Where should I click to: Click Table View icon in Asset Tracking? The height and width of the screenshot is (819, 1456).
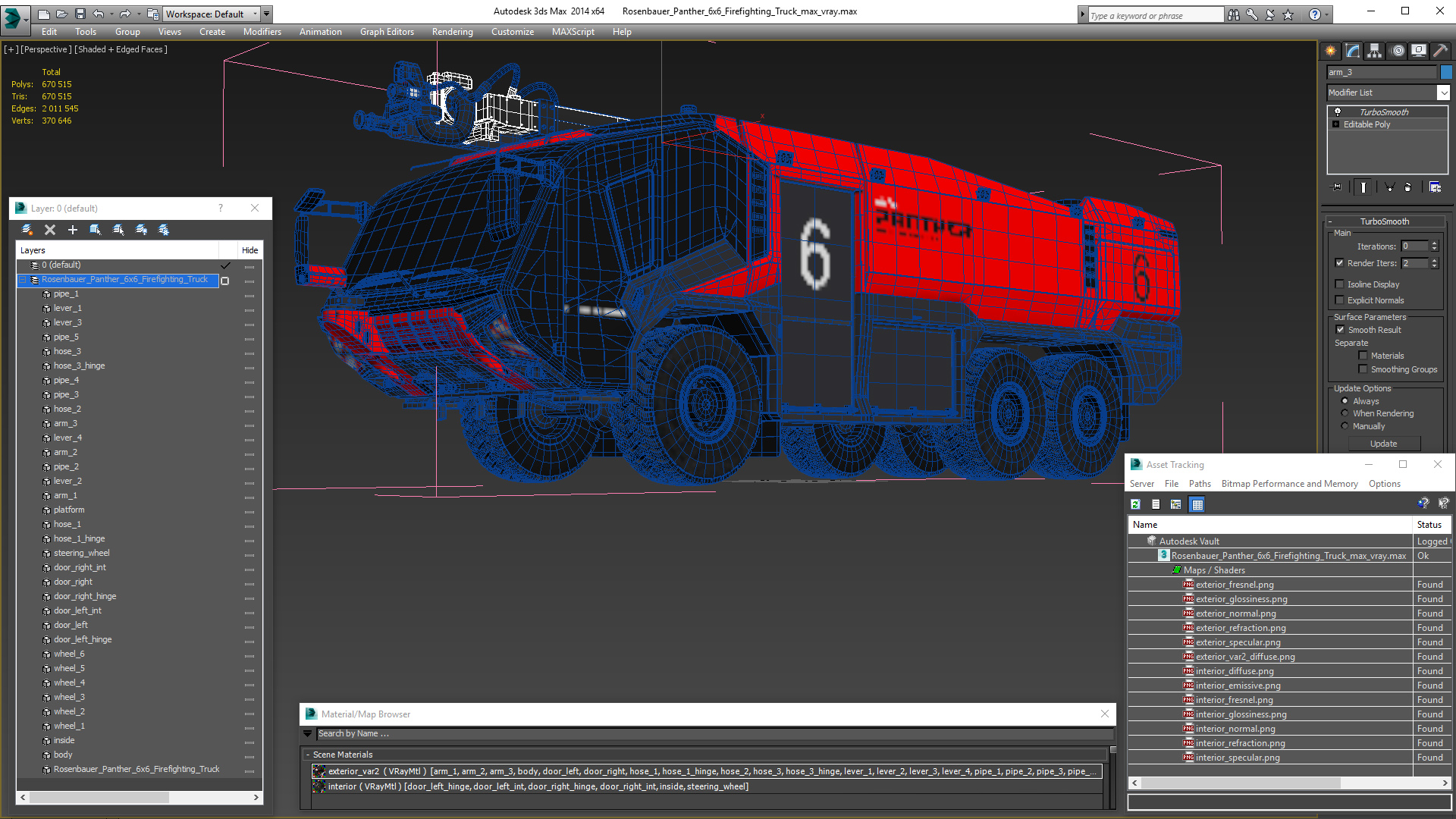(1197, 504)
